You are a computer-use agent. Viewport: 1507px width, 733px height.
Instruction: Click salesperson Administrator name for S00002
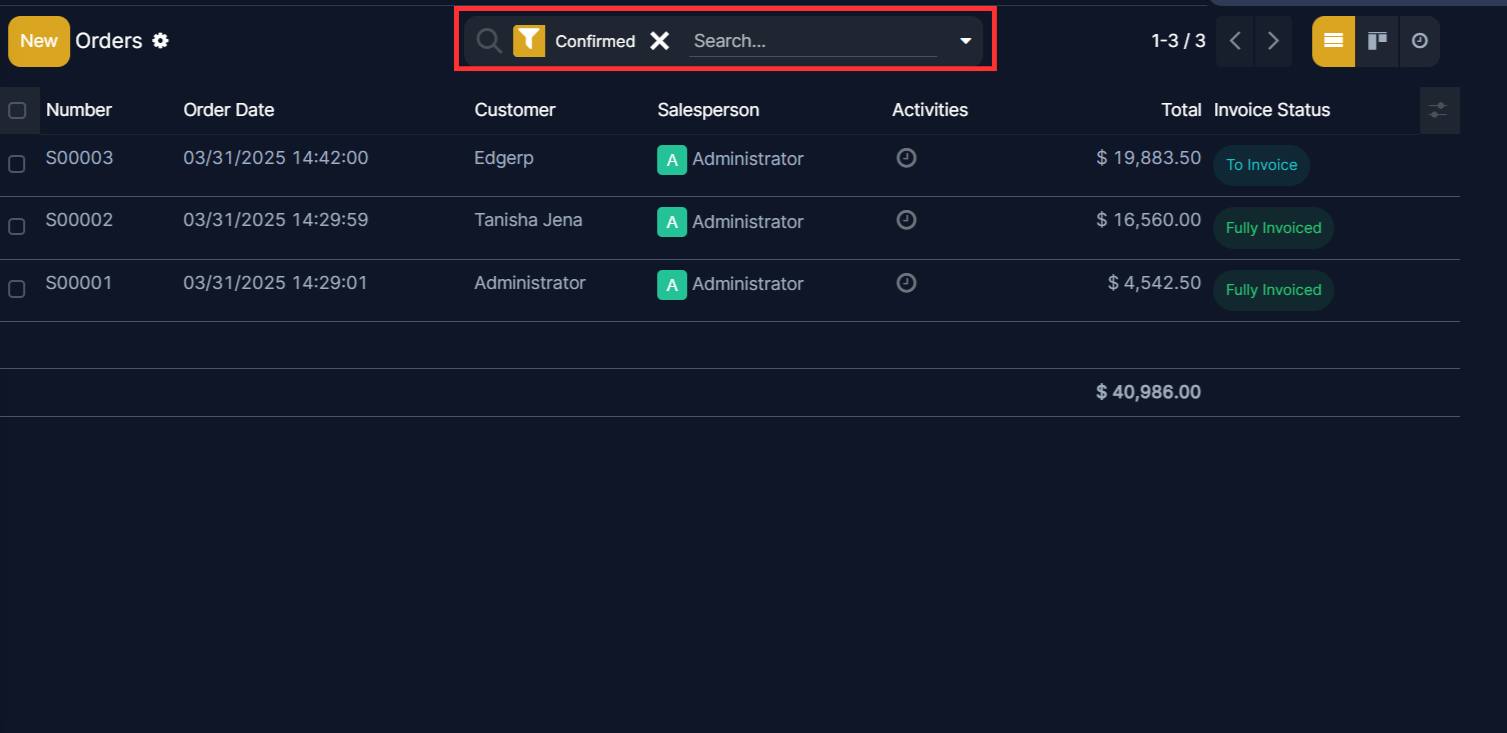click(748, 222)
